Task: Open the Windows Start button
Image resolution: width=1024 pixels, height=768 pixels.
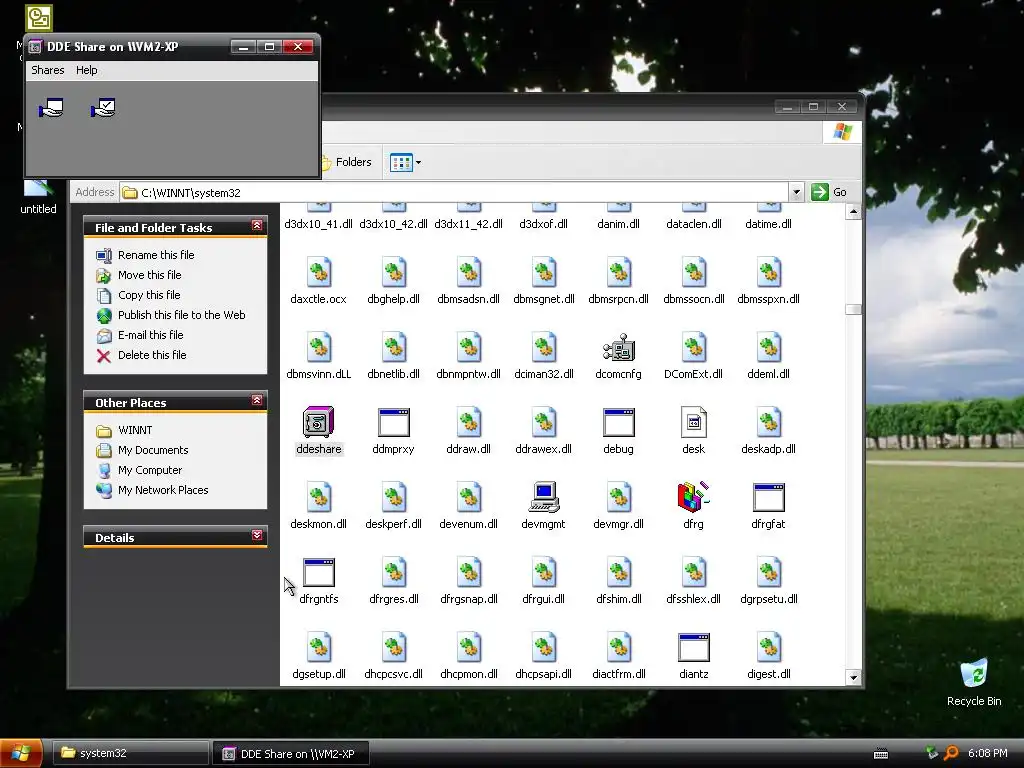Action: 21,753
